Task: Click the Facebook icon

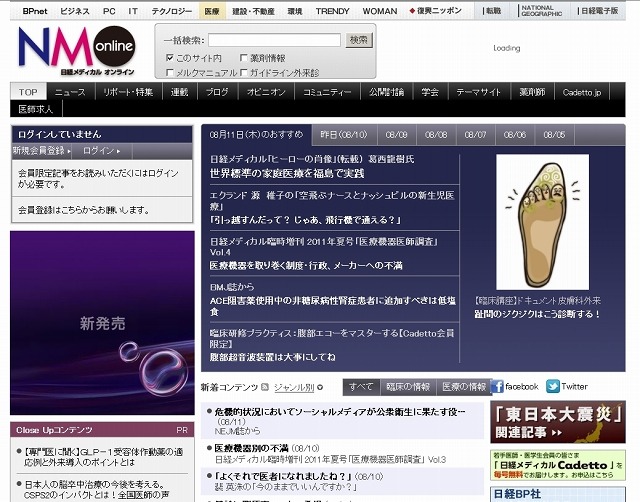Action: 497,386
